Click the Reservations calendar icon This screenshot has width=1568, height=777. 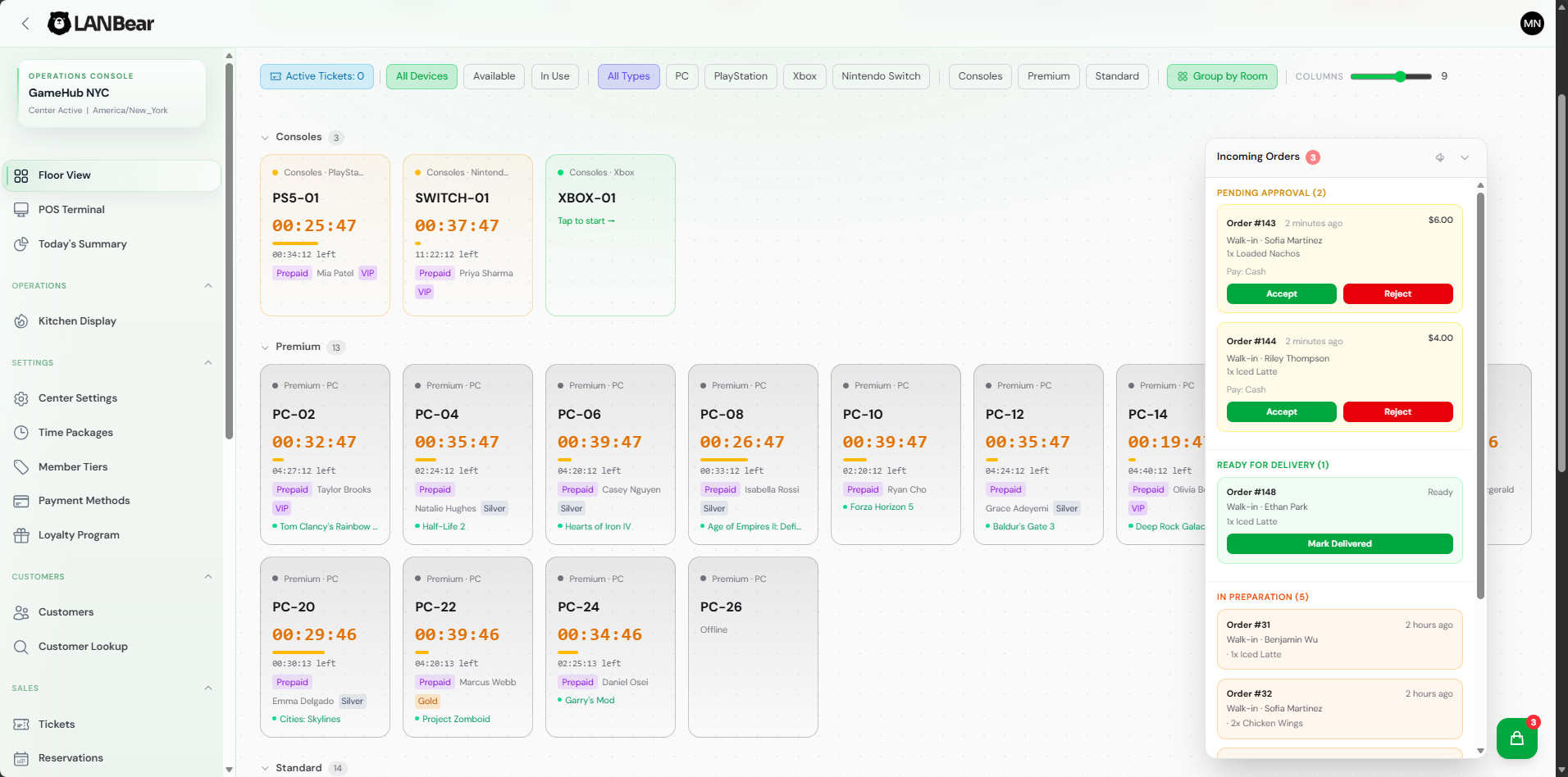click(x=21, y=758)
